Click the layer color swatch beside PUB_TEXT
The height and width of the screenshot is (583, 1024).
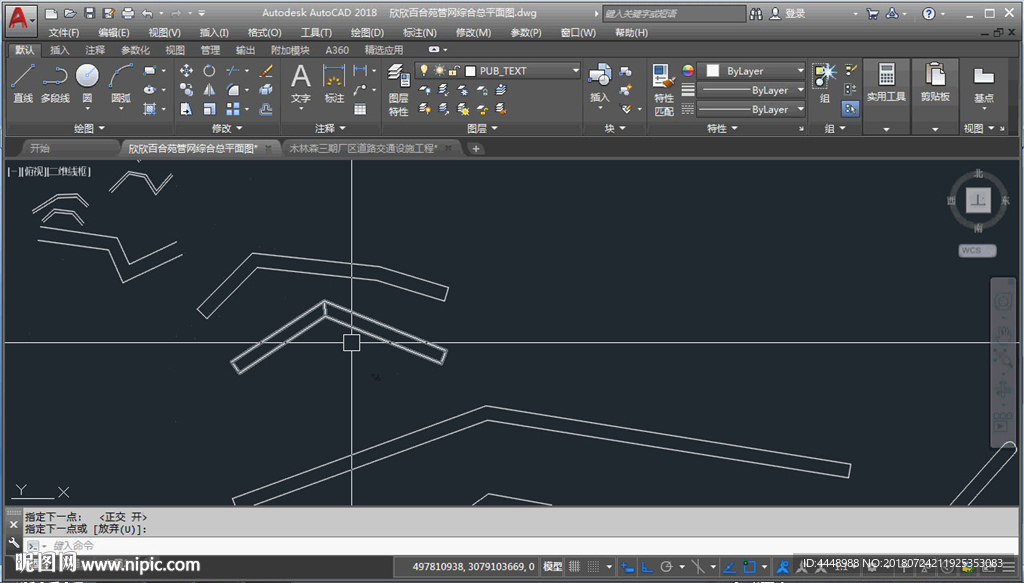click(470, 71)
